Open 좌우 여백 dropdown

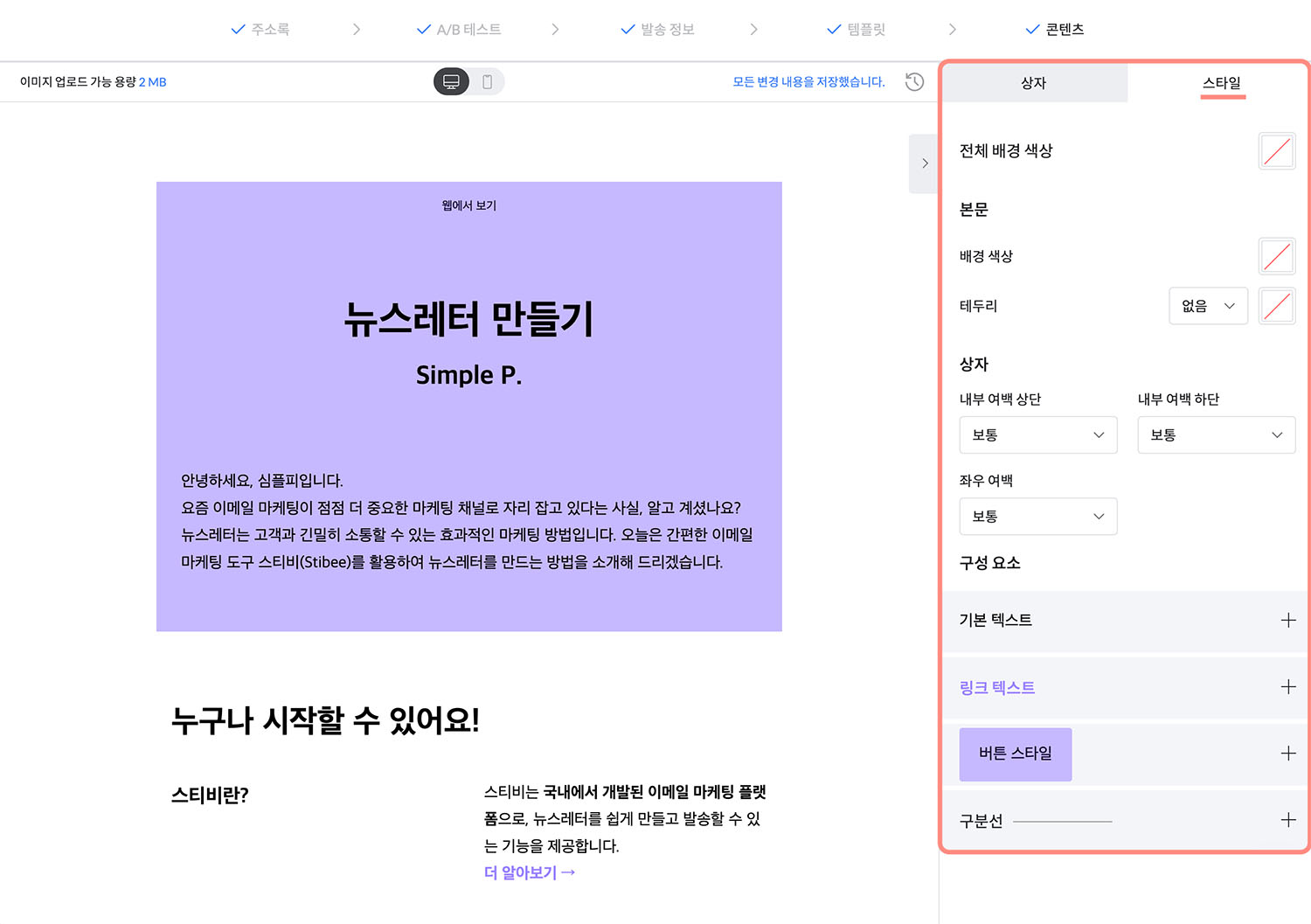(1038, 516)
